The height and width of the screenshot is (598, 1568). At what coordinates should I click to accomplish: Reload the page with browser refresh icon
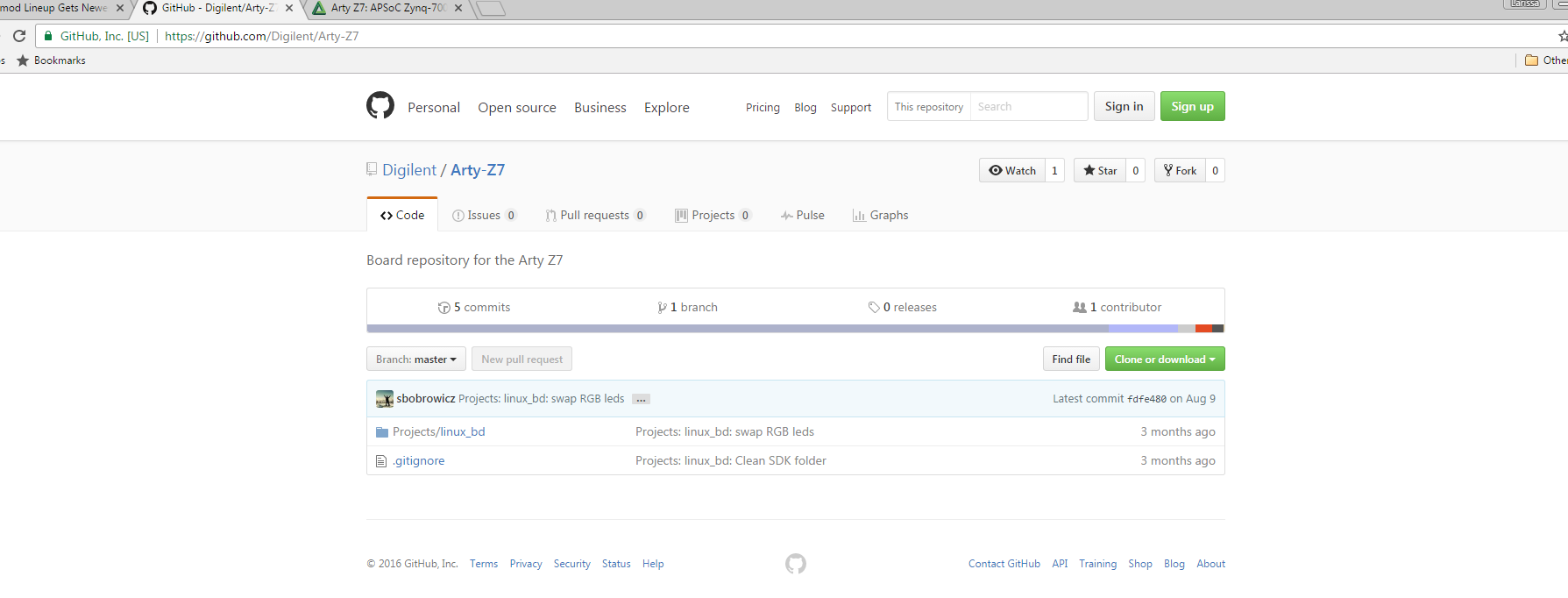19,36
